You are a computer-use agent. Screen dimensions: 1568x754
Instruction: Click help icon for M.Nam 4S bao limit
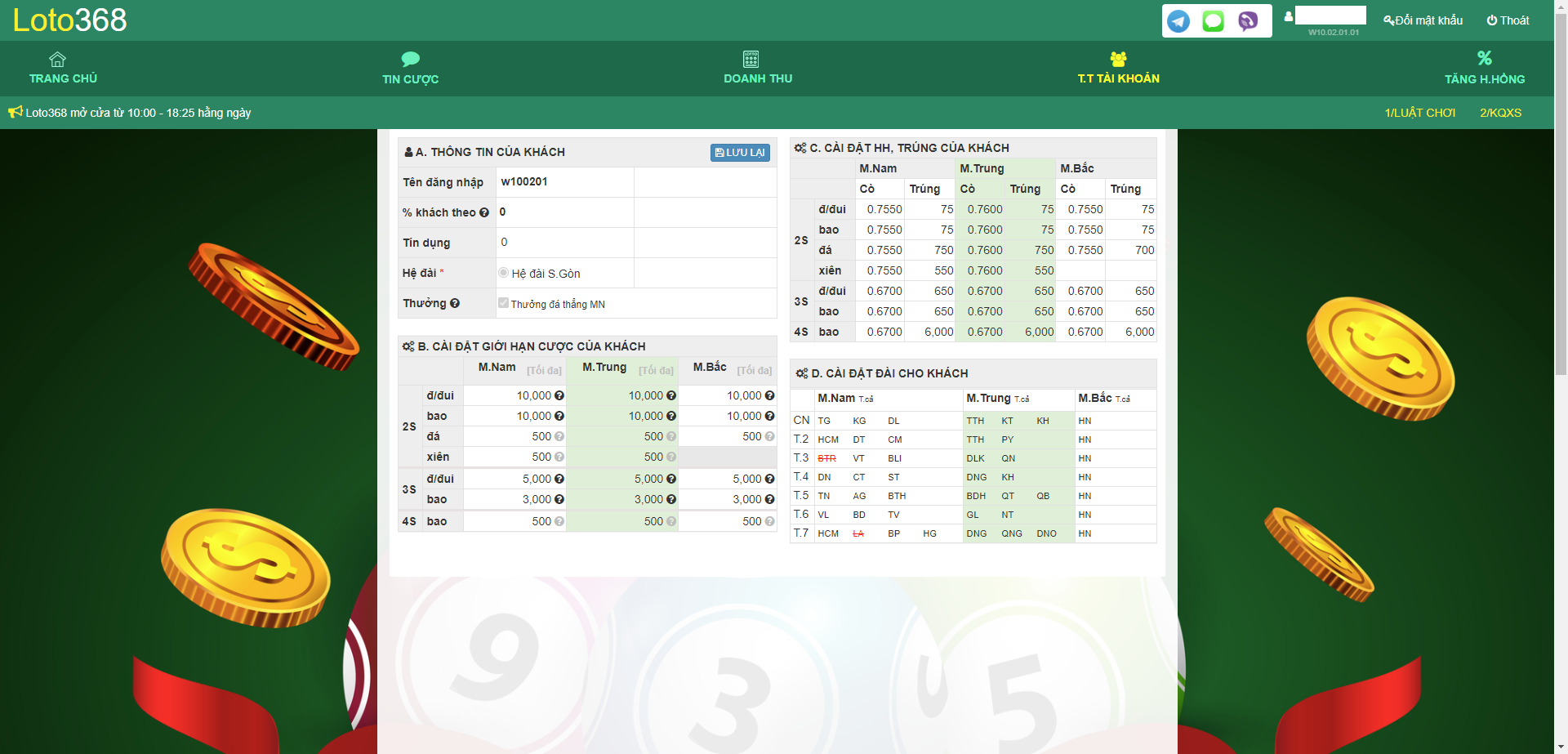pyautogui.click(x=559, y=521)
